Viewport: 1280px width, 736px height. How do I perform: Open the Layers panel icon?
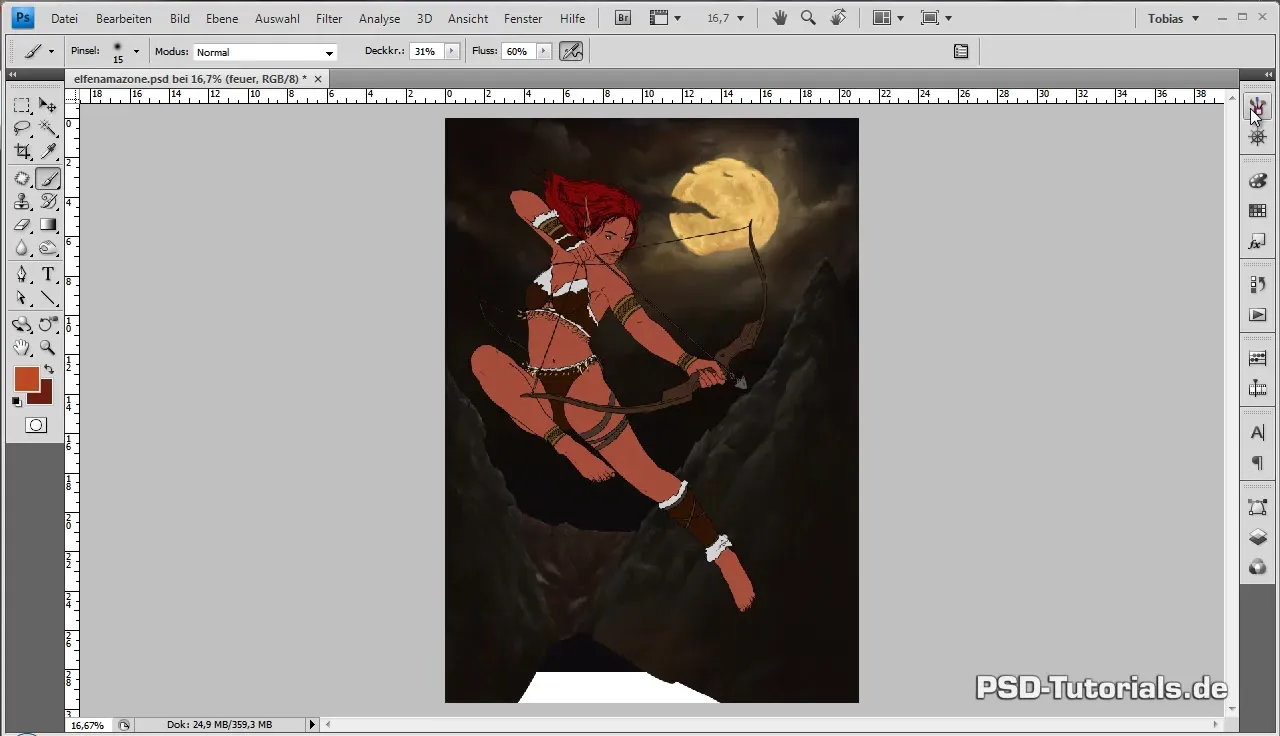point(1258,537)
